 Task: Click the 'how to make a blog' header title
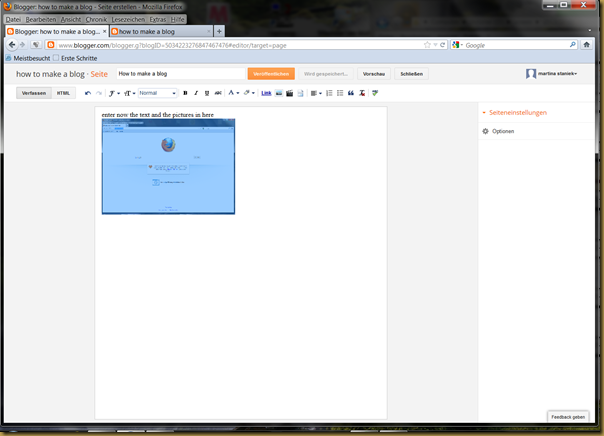(50, 74)
